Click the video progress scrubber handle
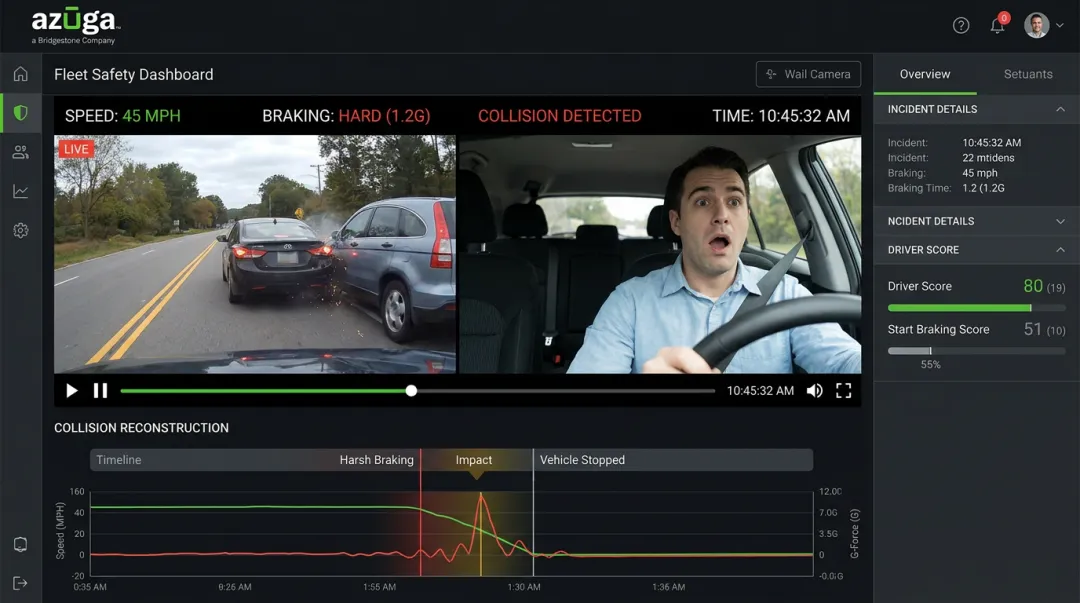Viewport: 1080px width, 603px height. pos(411,391)
